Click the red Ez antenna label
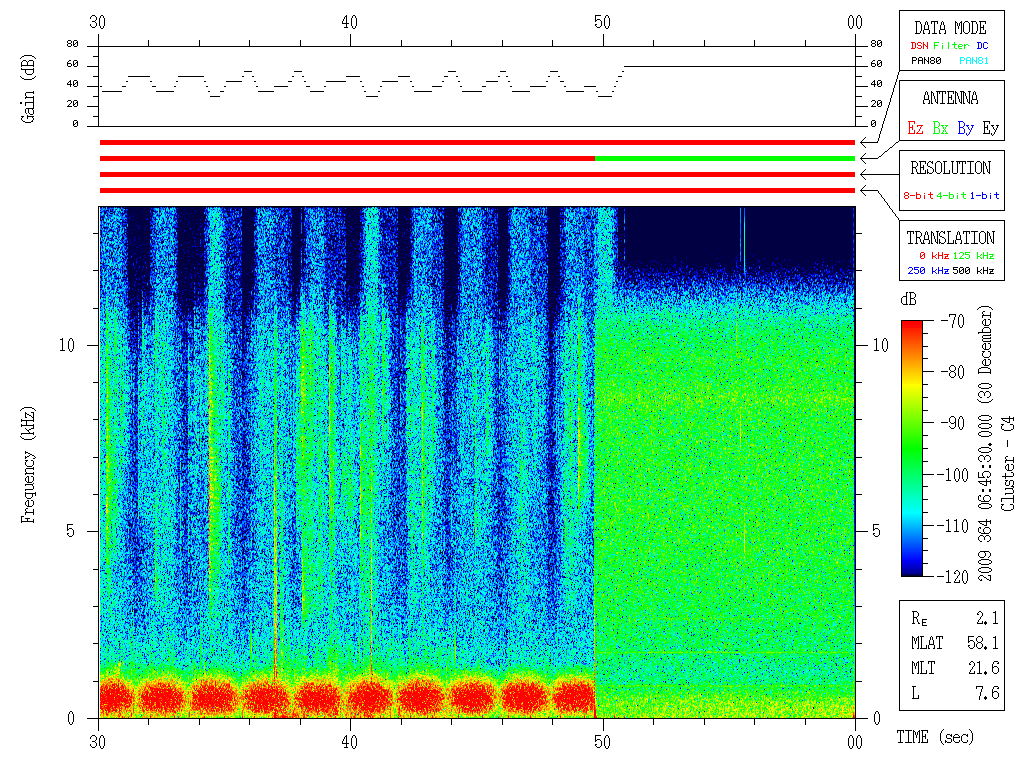This screenshot has height=768, width=1024. click(915, 128)
